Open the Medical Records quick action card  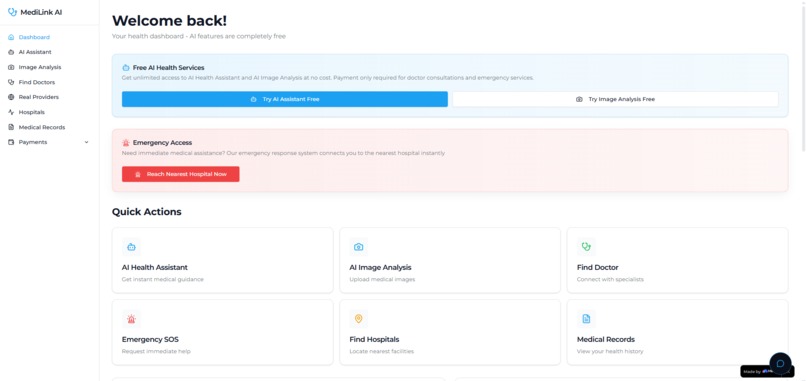point(677,332)
